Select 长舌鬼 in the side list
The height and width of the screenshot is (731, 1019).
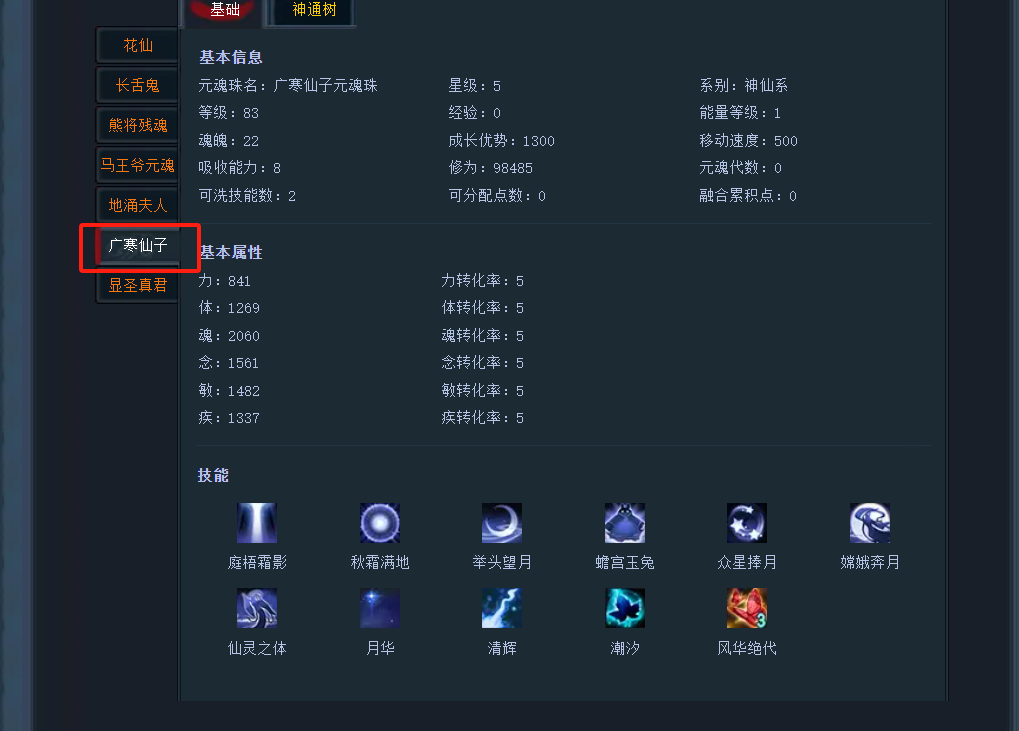coord(138,85)
